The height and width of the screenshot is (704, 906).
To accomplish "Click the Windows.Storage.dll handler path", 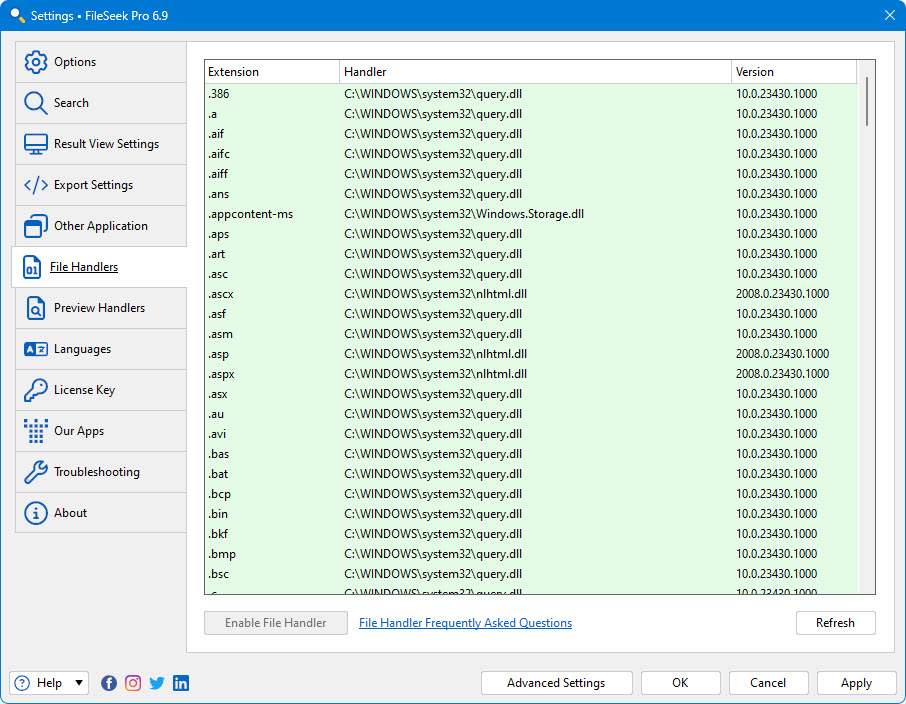I will click(x=464, y=214).
